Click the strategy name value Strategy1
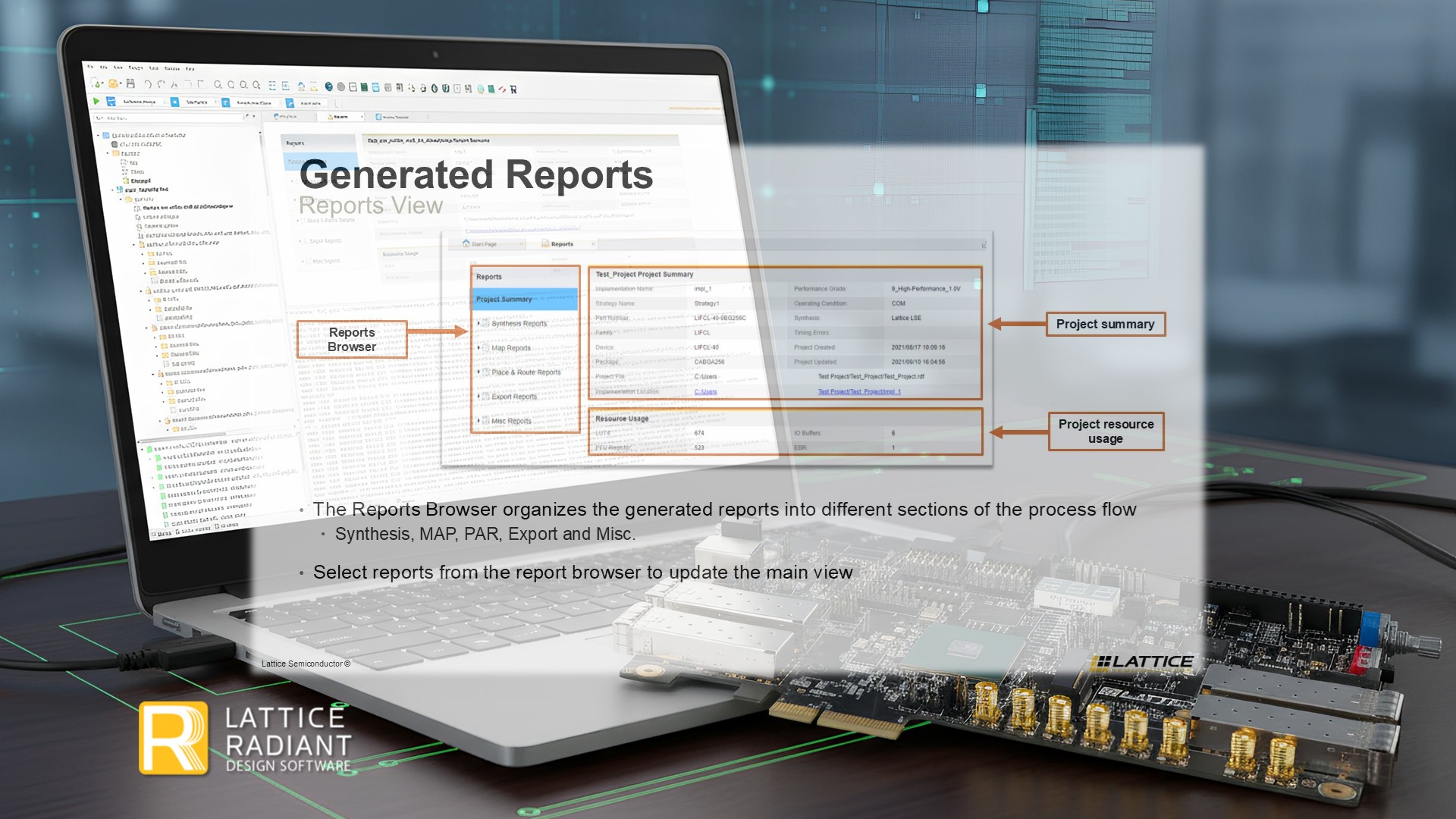Screen dimensions: 1456x819 [707, 303]
